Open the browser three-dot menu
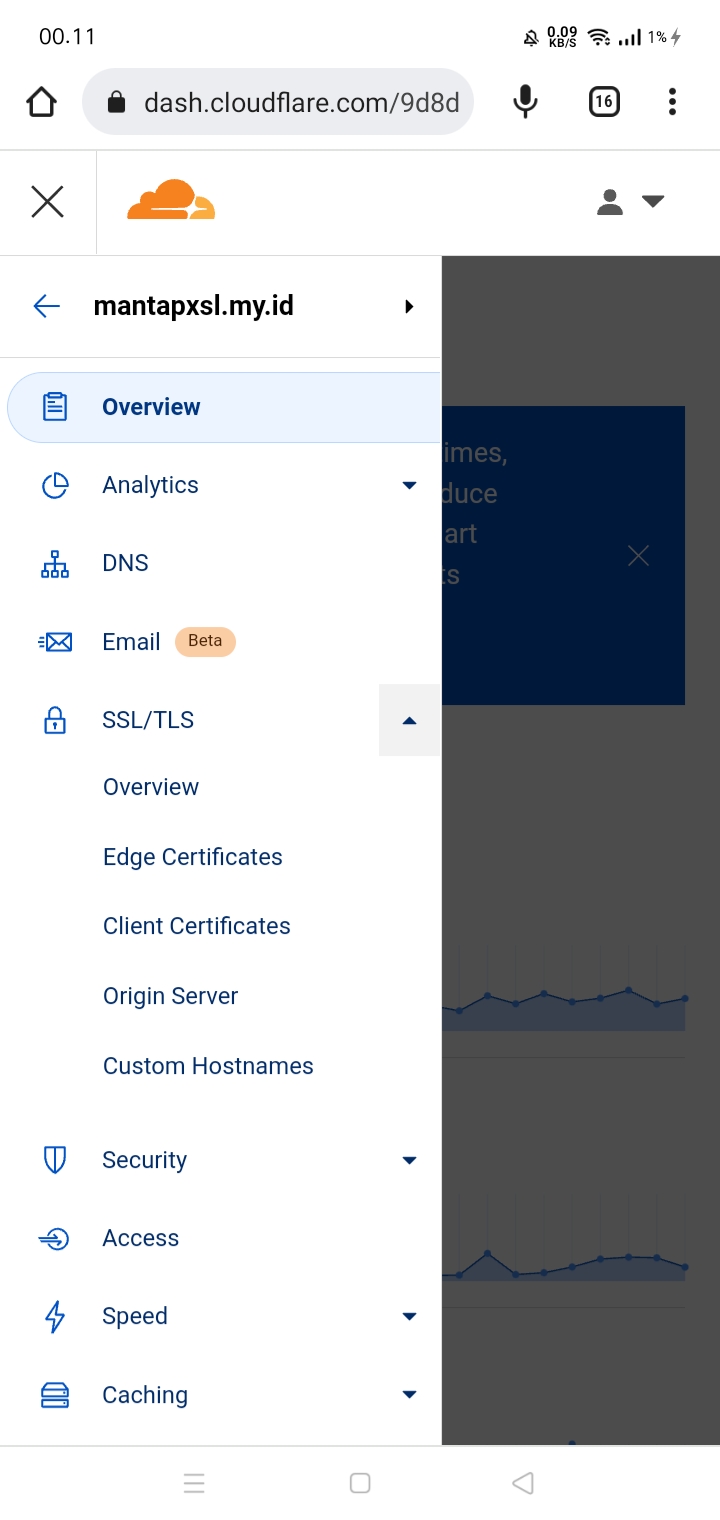The image size is (720, 1520). (672, 101)
